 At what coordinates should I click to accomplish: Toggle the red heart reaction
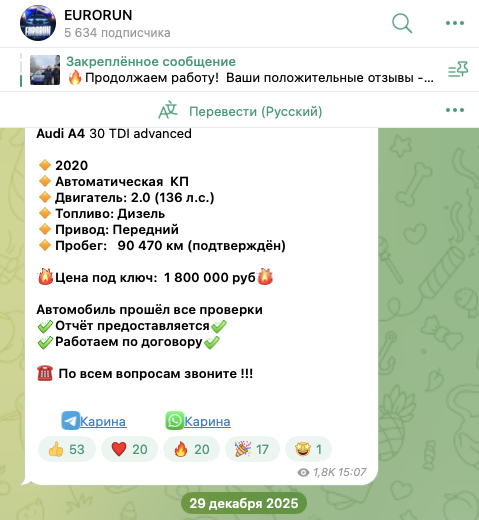[x=129, y=449]
